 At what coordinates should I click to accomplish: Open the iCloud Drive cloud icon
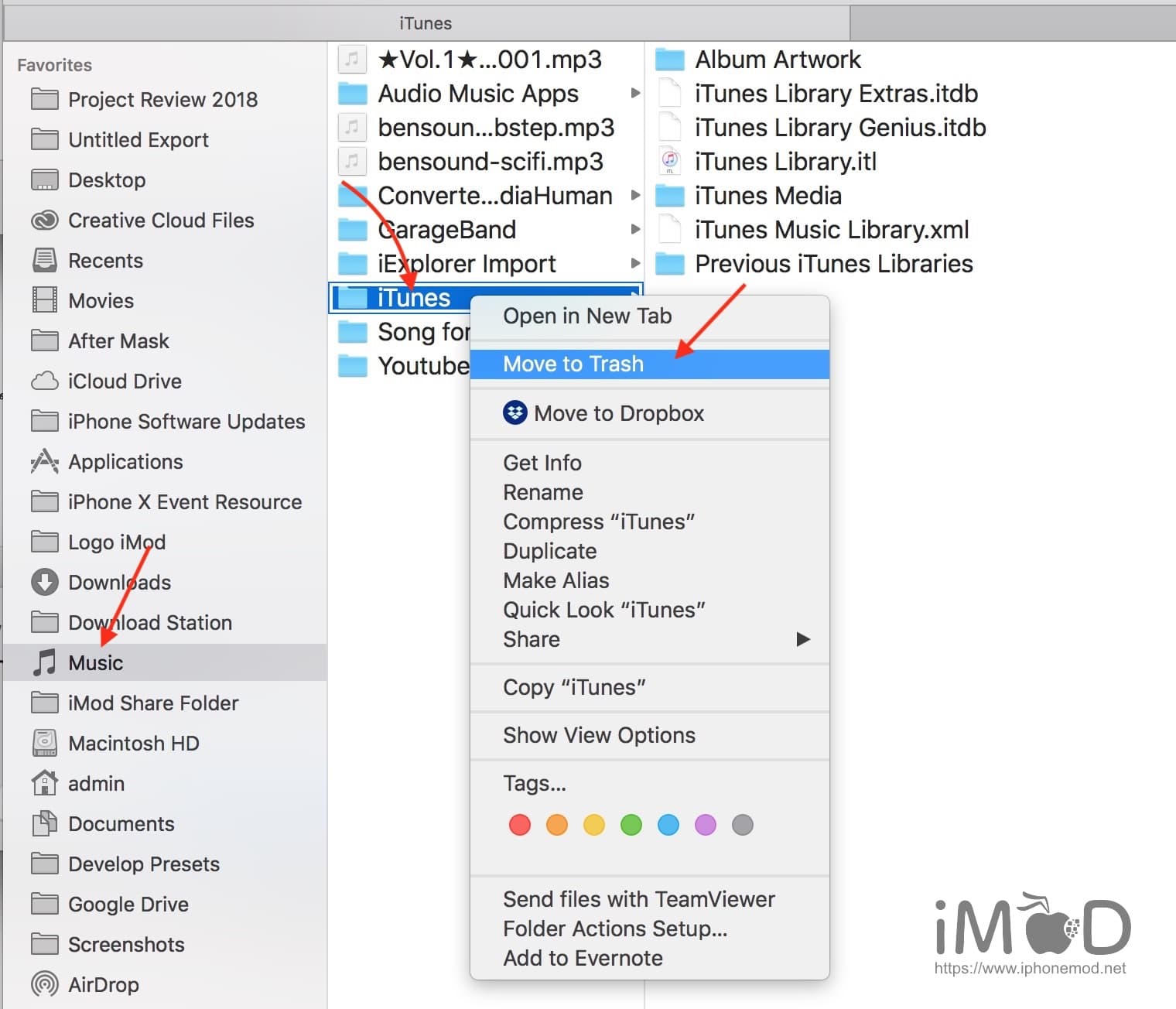coord(45,381)
